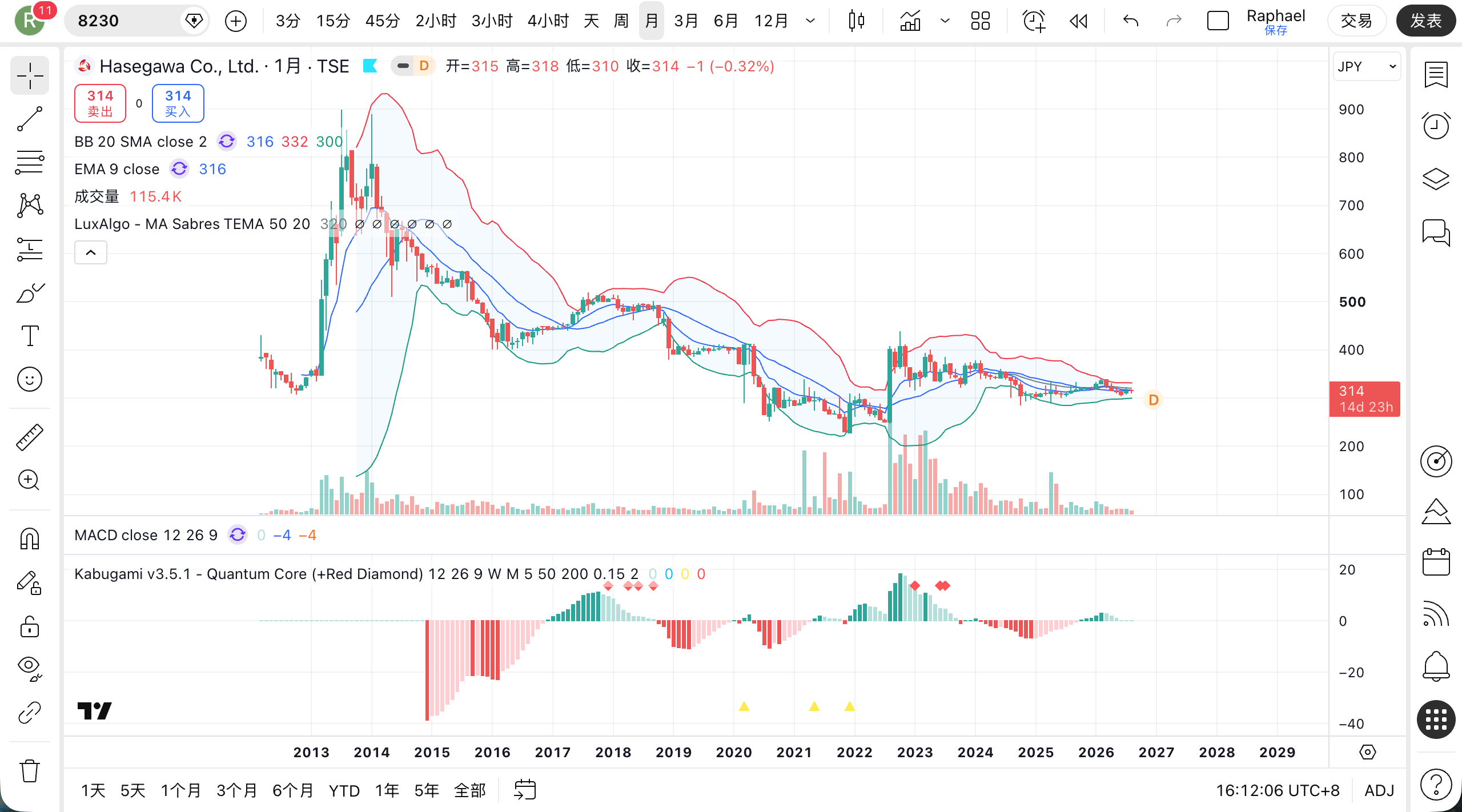The width and height of the screenshot is (1462, 812).
Task: Collapse the indicator legend
Action: (91, 252)
